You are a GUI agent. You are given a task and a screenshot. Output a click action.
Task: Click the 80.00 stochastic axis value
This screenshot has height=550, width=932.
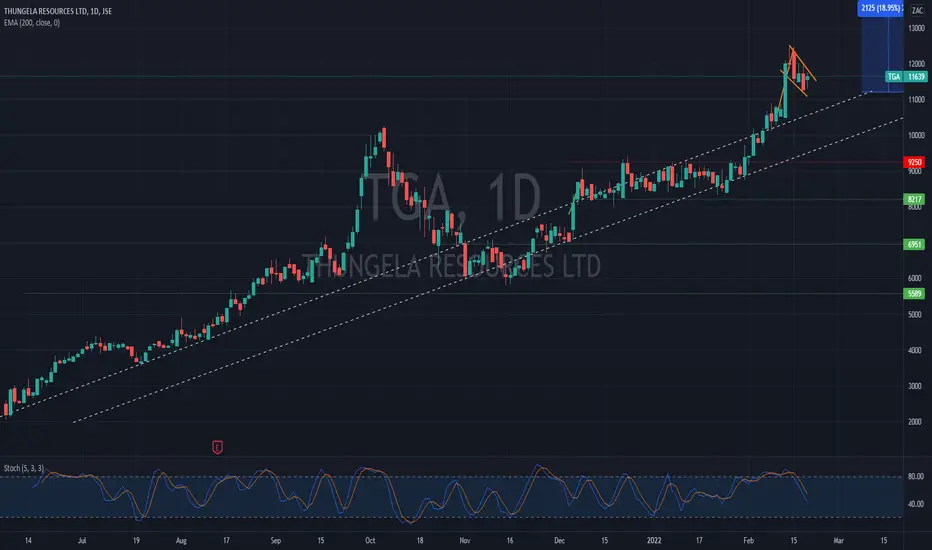(x=915, y=476)
